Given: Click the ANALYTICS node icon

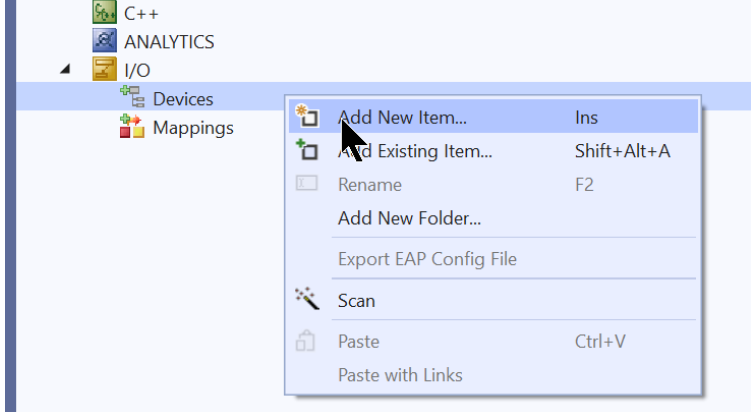Looking at the screenshot, I should click(x=104, y=41).
